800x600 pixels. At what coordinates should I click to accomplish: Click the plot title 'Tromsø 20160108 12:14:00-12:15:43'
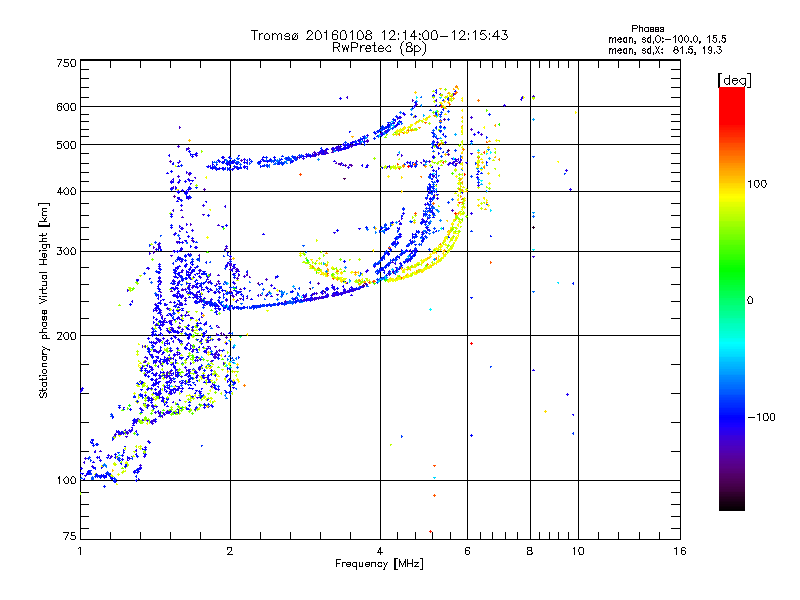(380, 35)
